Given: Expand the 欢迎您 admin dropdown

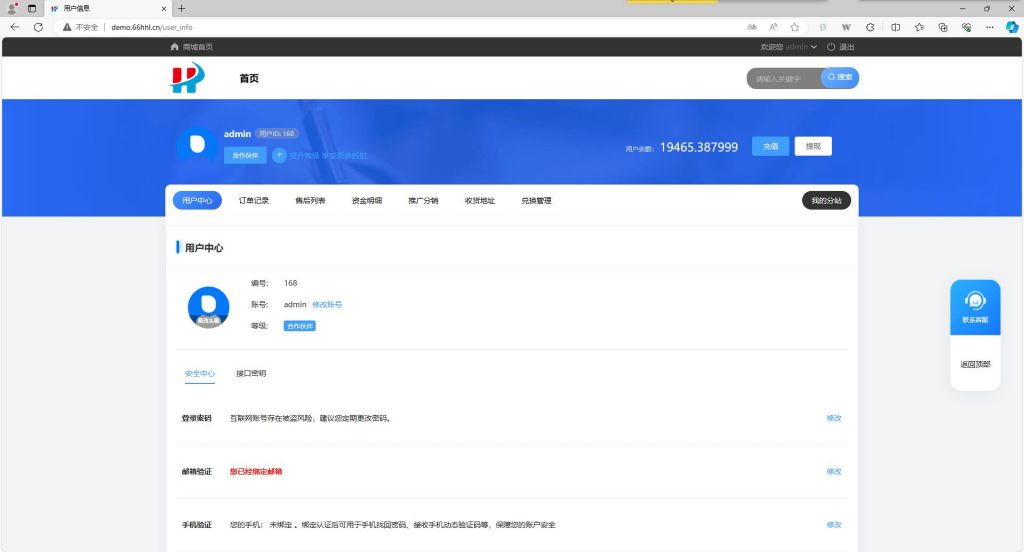Looking at the screenshot, I should (x=788, y=47).
